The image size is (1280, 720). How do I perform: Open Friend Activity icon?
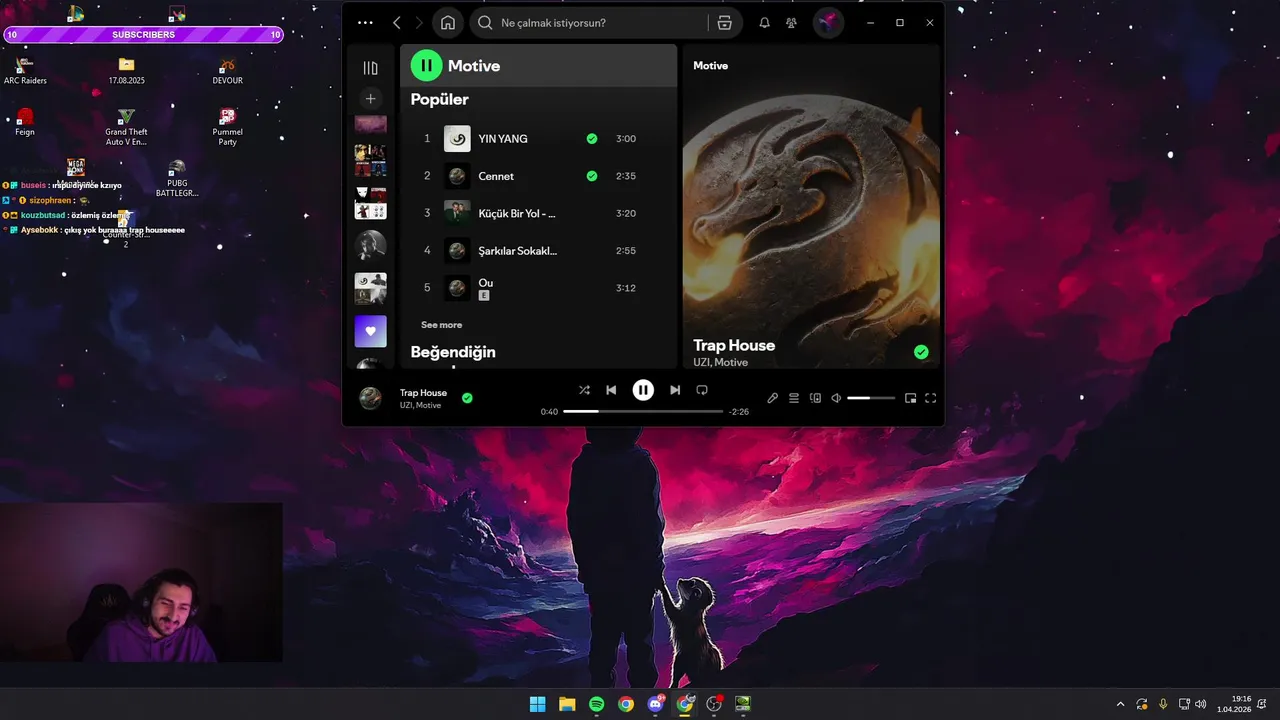tap(791, 23)
